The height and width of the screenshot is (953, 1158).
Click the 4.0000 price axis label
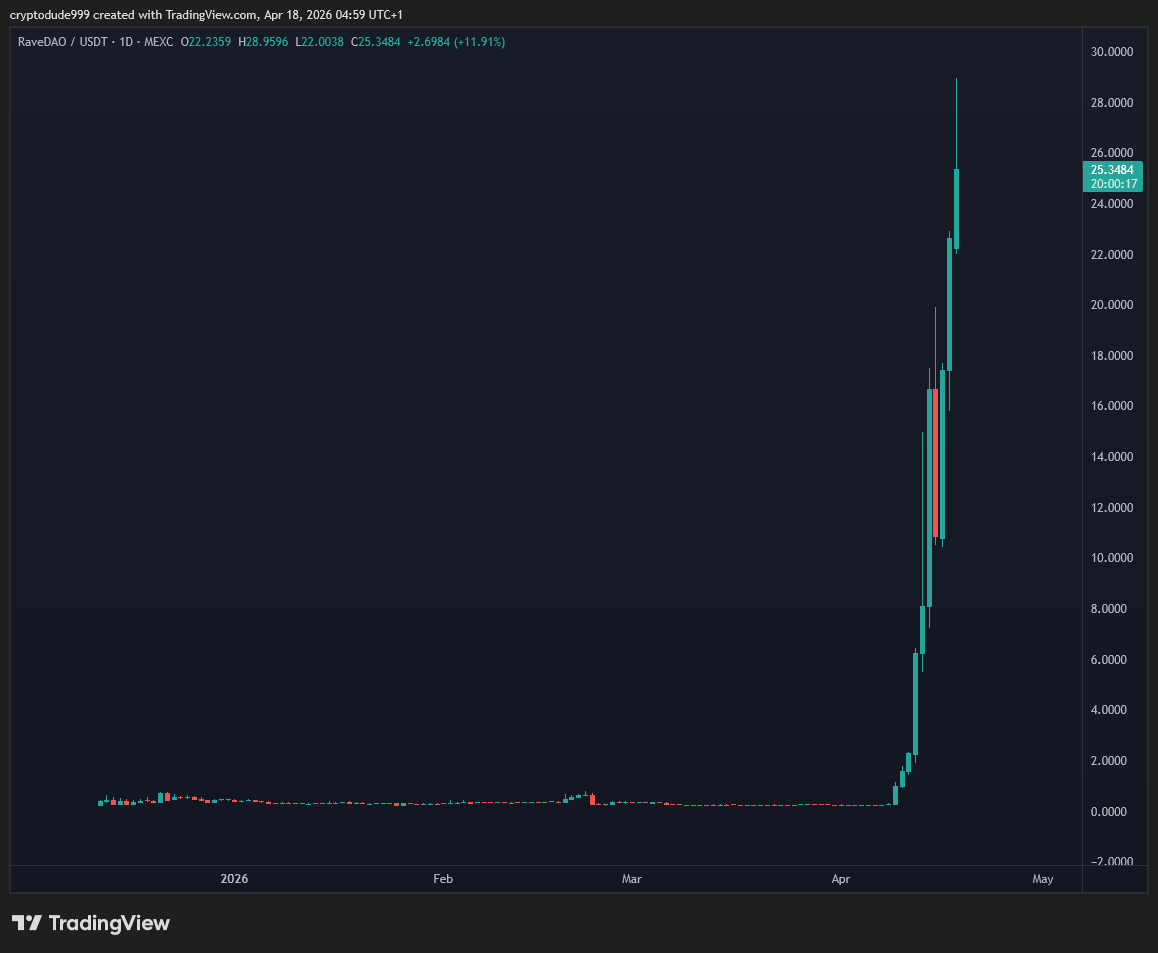click(1109, 710)
